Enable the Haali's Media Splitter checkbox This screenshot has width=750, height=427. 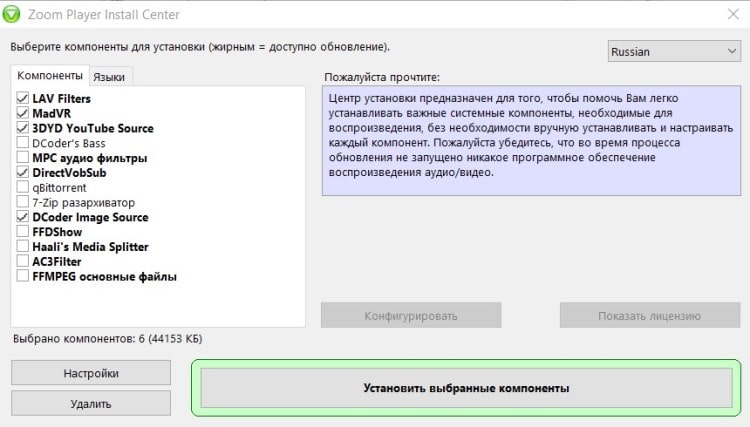click(22, 246)
